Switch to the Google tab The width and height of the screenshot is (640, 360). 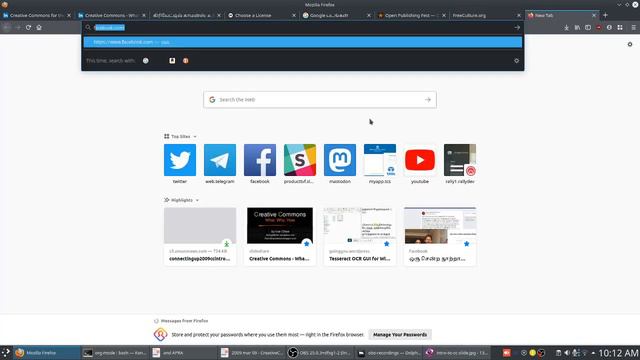pos(336,15)
